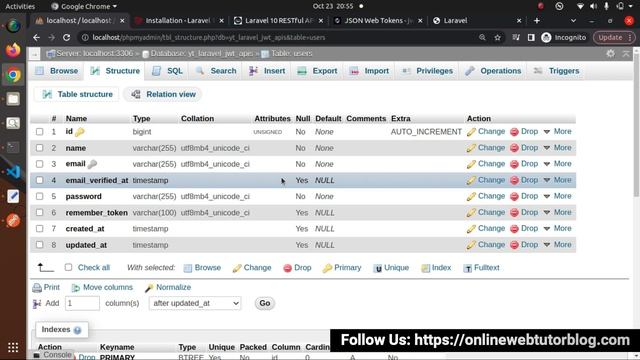Open a new Chrome tab
This screenshot has width=640, height=360.
point(537,20)
